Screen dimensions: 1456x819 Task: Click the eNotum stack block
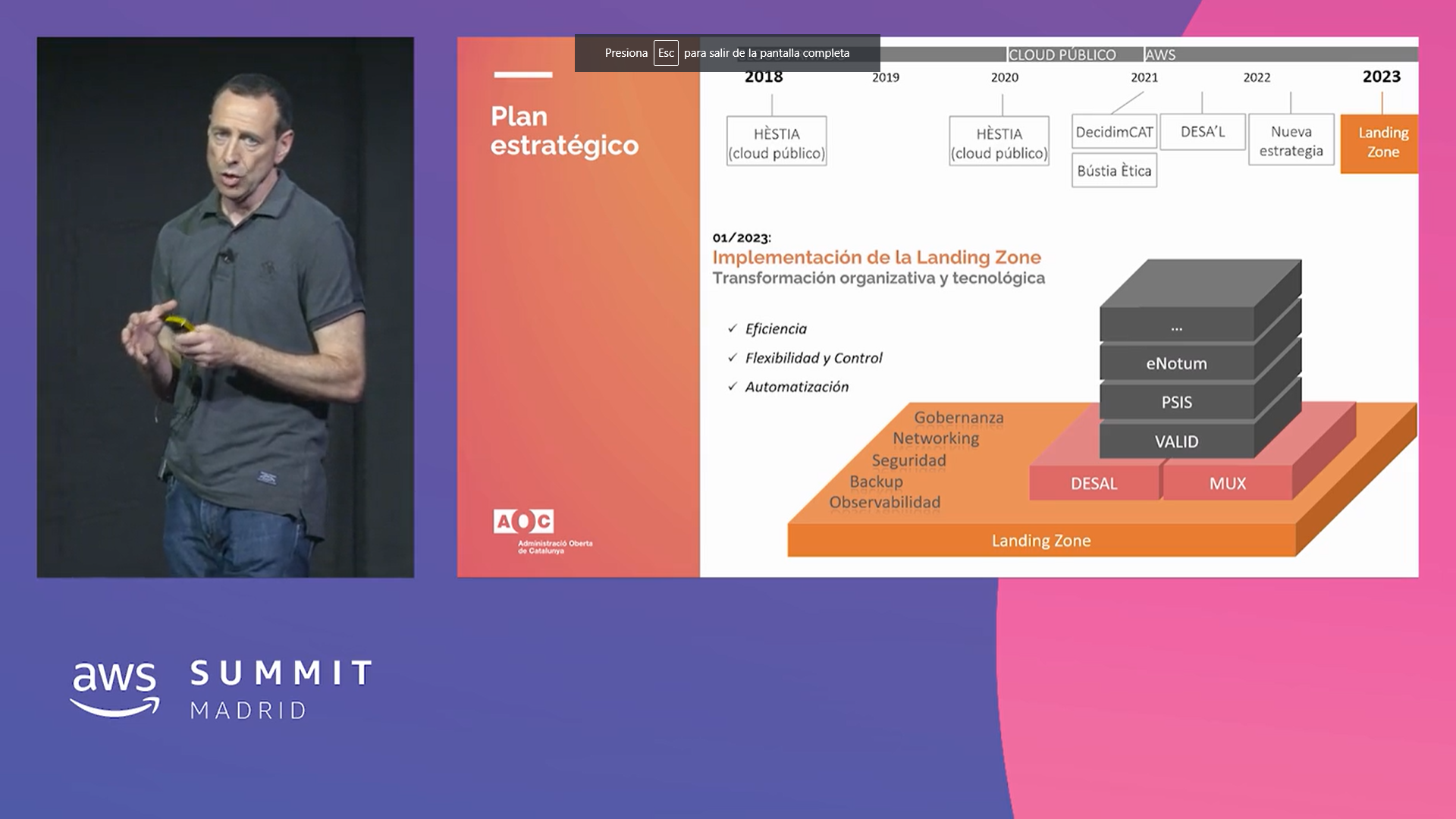click(1176, 363)
